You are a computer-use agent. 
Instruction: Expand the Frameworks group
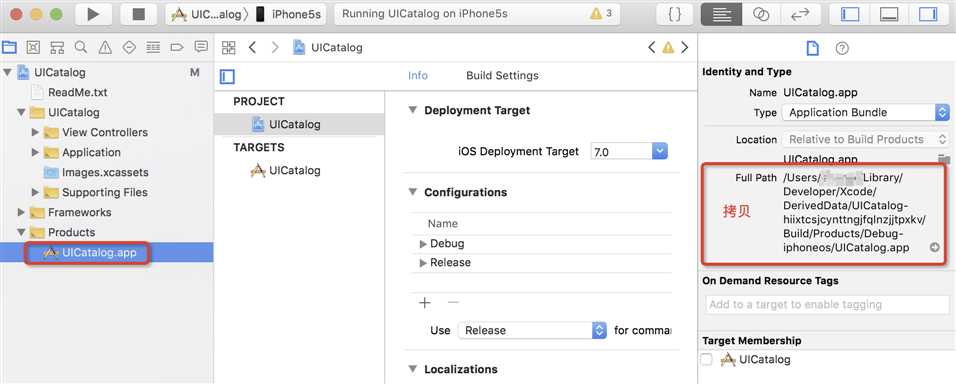pyautogui.click(x=21, y=213)
